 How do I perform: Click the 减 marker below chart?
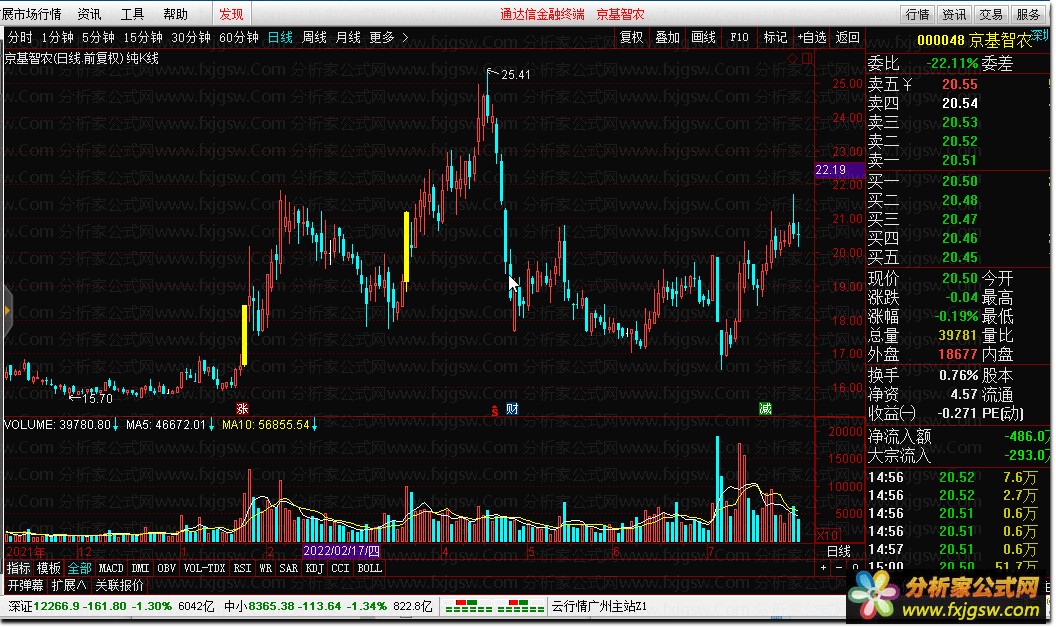765,408
